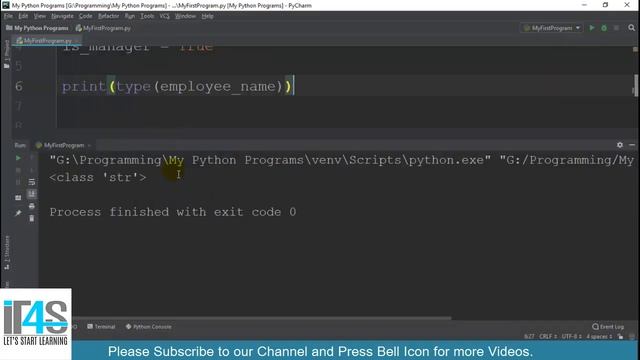The width and height of the screenshot is (640, 360).
Task: Open the VCS menu
Action: pyautogui.click(x=164, y=16)
